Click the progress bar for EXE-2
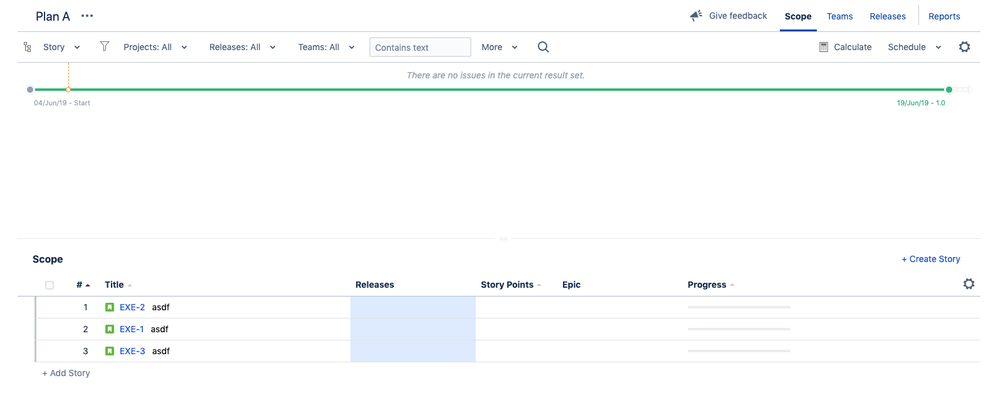This screenshot has width=998, height=420. point(739,307)
